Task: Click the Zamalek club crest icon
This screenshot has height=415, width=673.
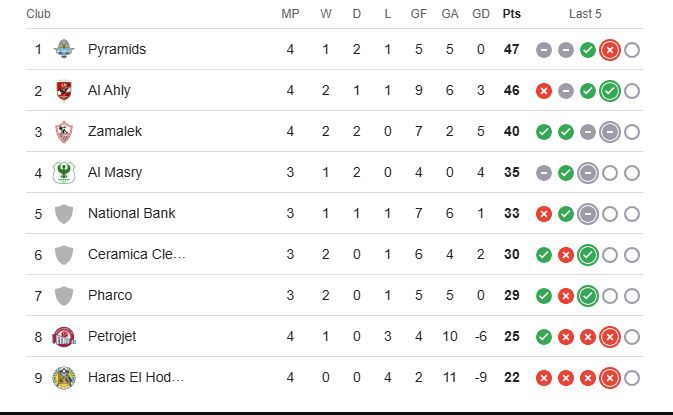Action: point(64,131)
